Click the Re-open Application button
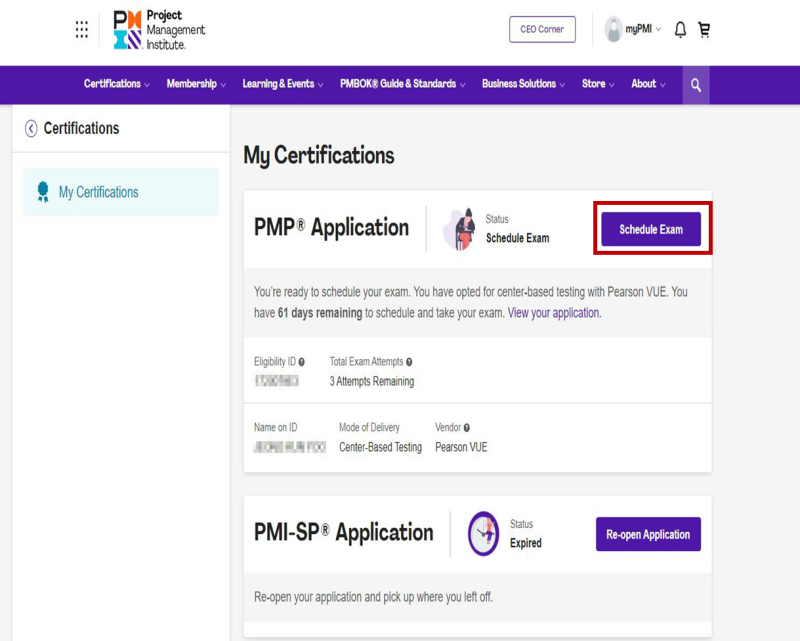800x641 pixels. (x=648, y=534)
